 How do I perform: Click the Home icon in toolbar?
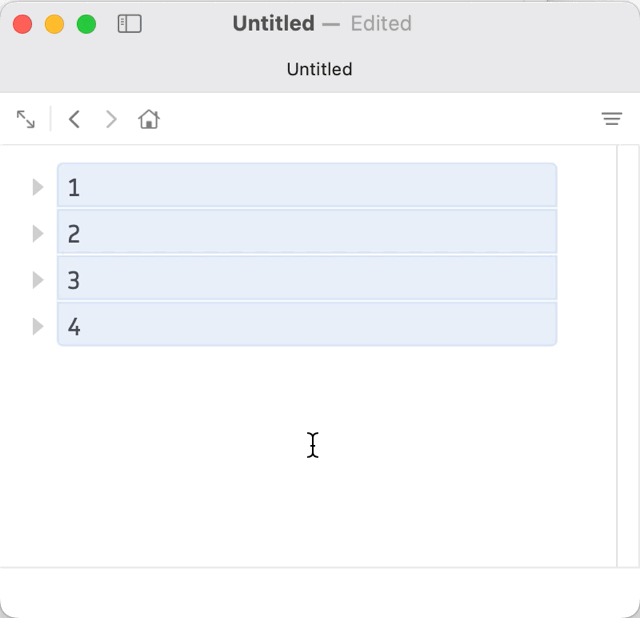tap(149, 120)
